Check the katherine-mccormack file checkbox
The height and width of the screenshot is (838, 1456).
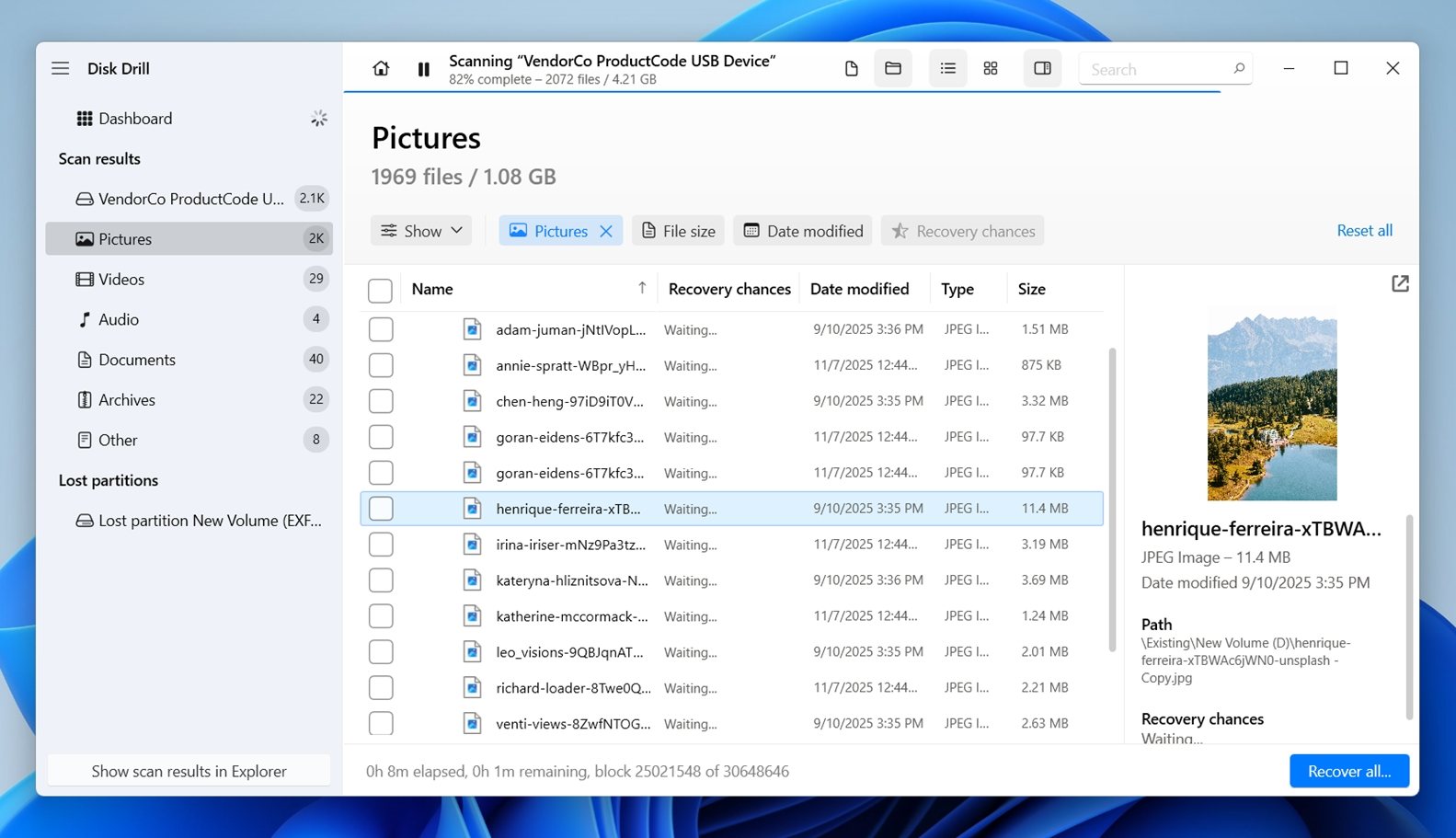[x=380, y=616]
